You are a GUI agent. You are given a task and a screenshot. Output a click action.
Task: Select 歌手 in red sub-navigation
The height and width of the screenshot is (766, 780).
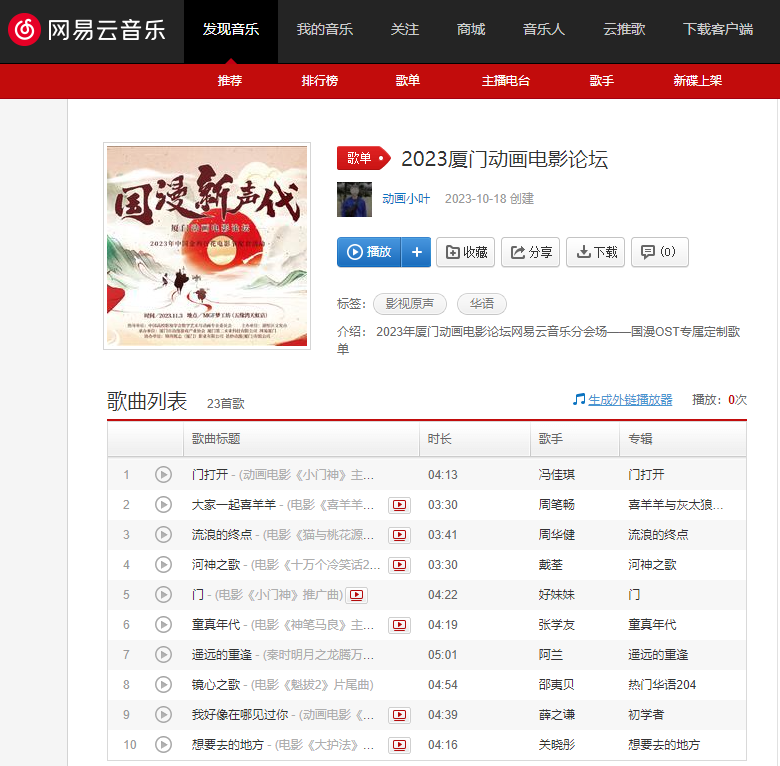tap(601, 81)
